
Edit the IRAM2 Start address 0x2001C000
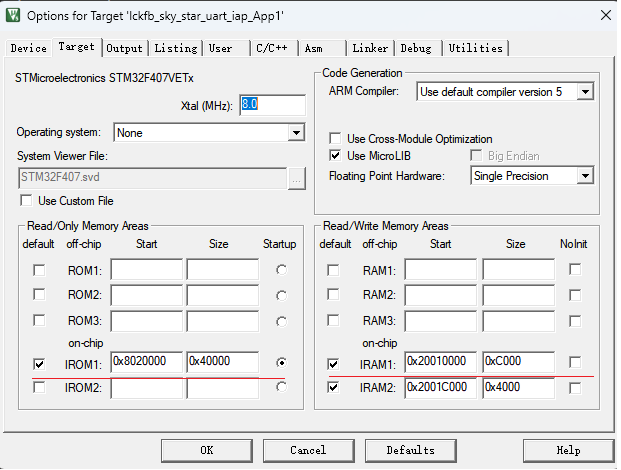tap(441, 388)
